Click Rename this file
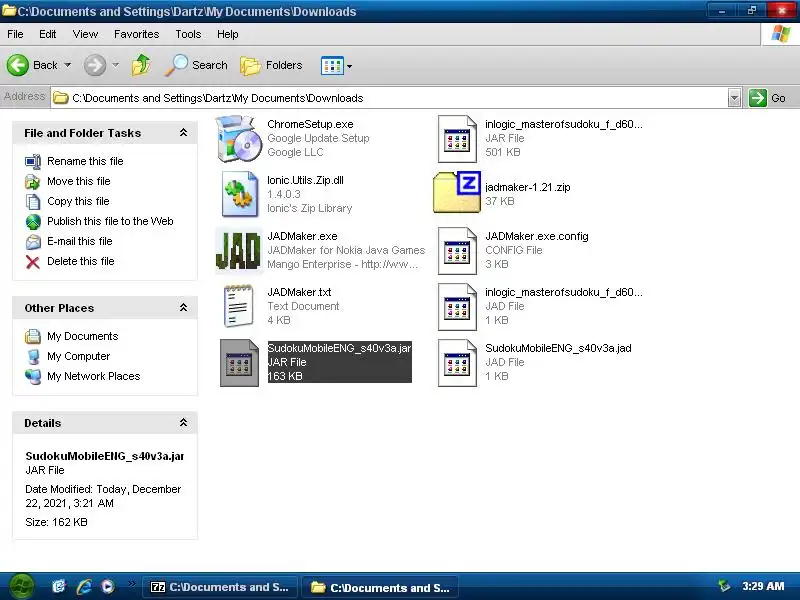 point(85,161)
